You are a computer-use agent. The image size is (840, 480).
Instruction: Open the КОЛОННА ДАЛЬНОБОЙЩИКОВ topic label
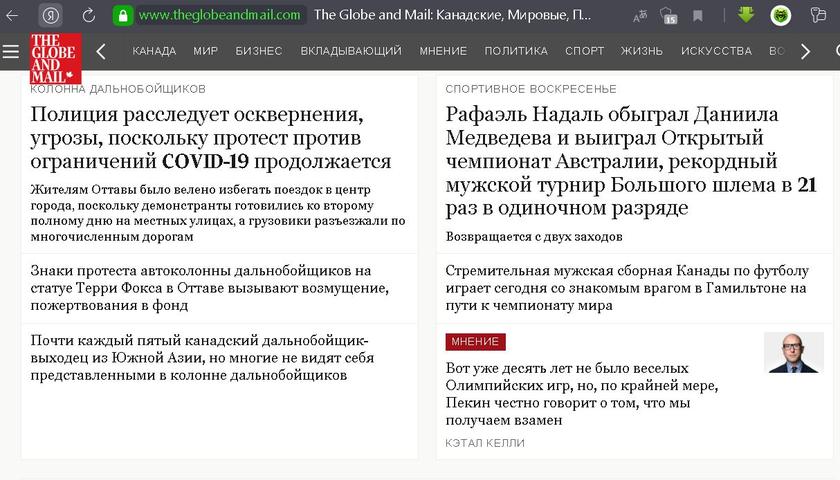118,89
